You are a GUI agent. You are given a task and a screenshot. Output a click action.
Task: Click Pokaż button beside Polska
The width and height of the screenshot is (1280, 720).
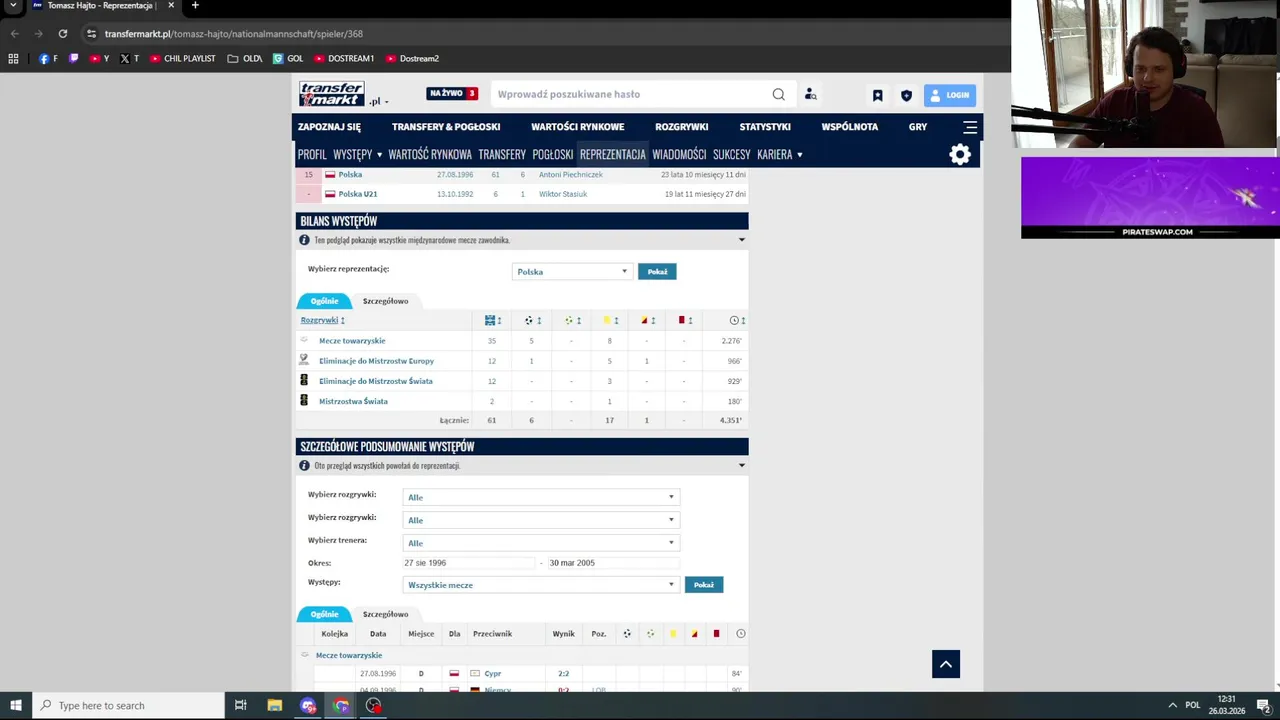click(x=657, y=271)
